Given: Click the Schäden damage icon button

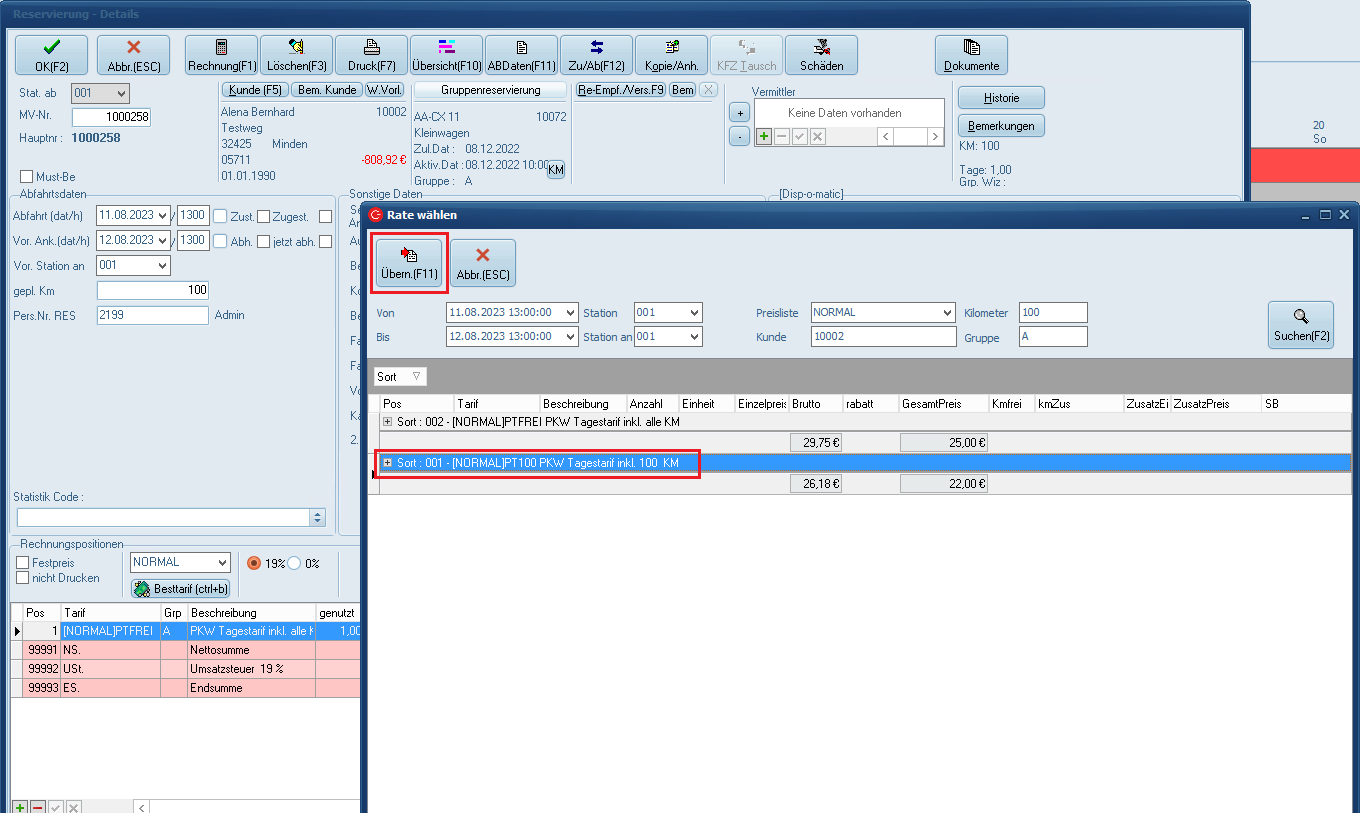Looking at the screenshot, I should (821, 55).
